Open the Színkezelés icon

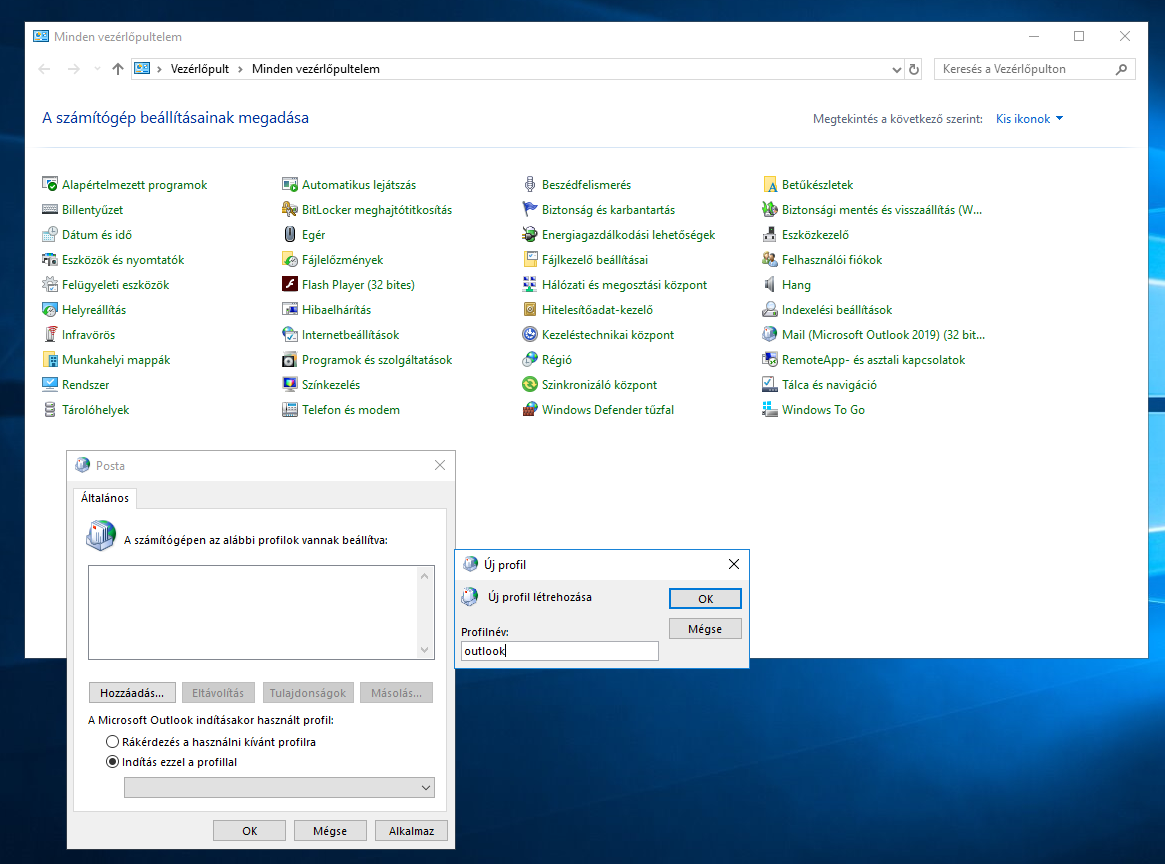pyautogui.click(x=290, y=385)
